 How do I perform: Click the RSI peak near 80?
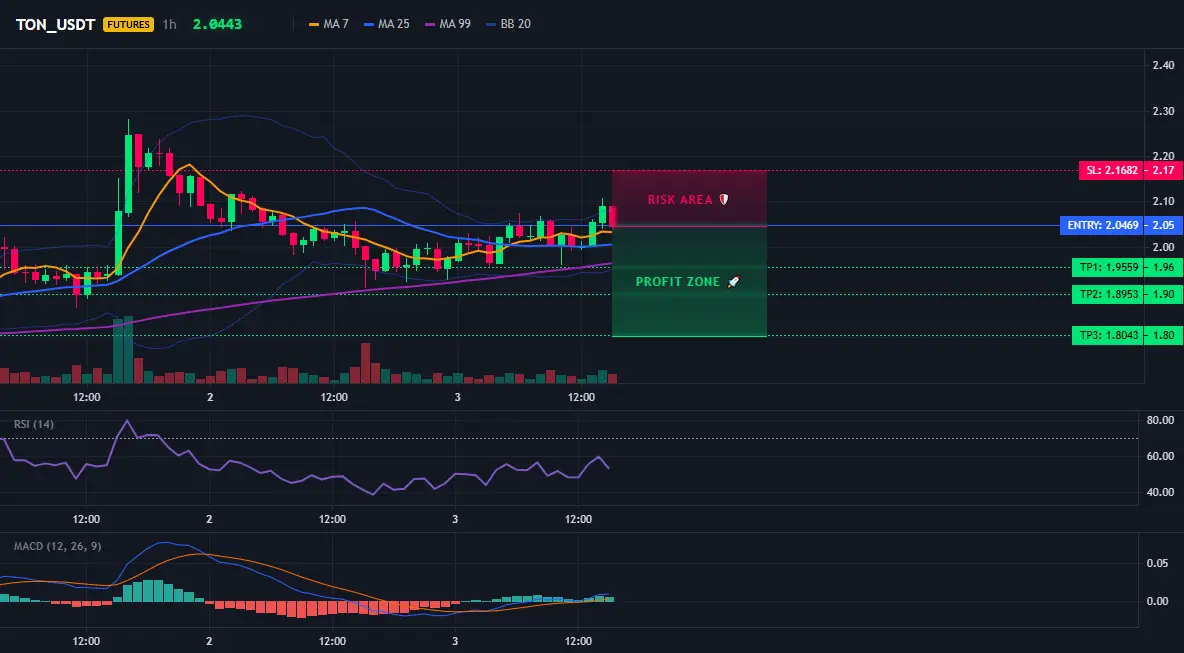tap(127, 421)
